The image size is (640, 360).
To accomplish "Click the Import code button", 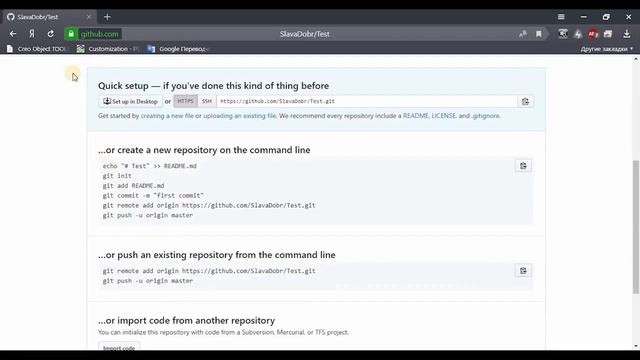I will coord(119,347).
